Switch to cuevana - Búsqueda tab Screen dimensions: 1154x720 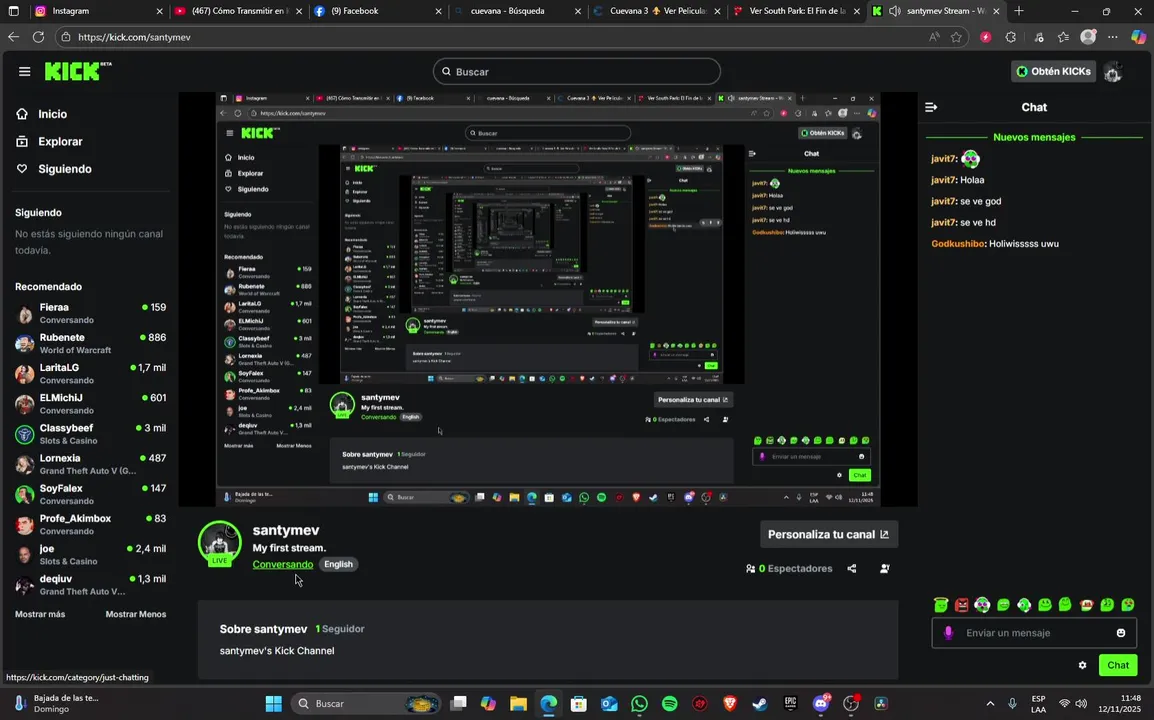517,11
